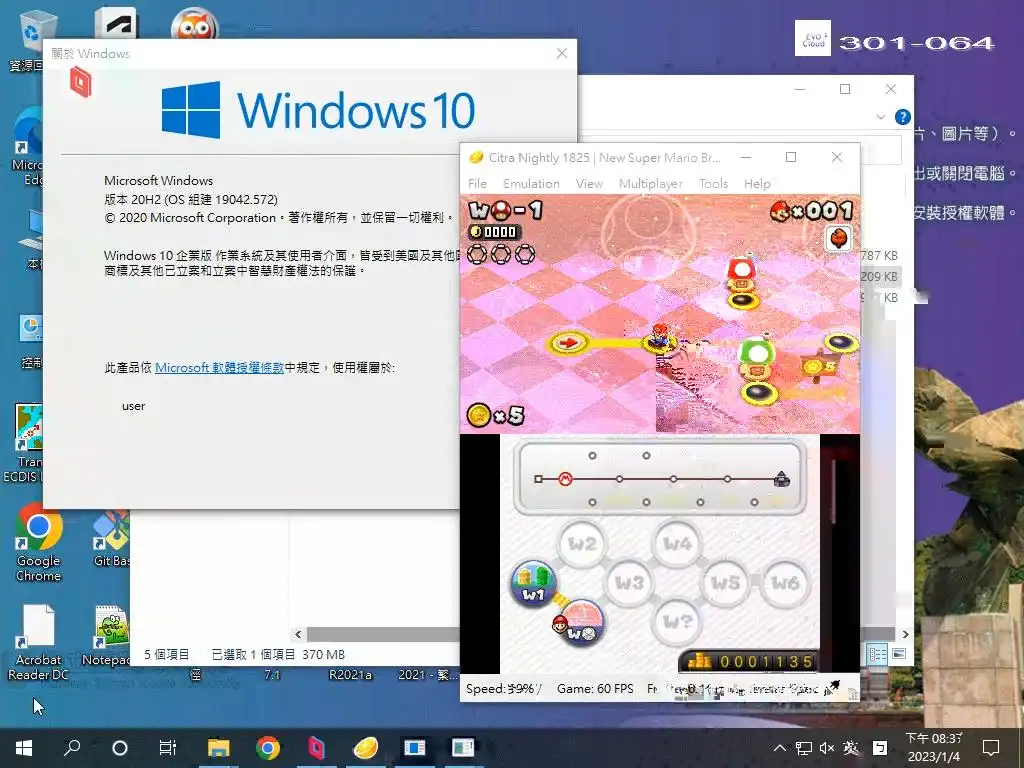This screenshot has width=1024, height=768.
Task: Tap the W1 world bubble on touch screen
Action: (x=534, y=583)
